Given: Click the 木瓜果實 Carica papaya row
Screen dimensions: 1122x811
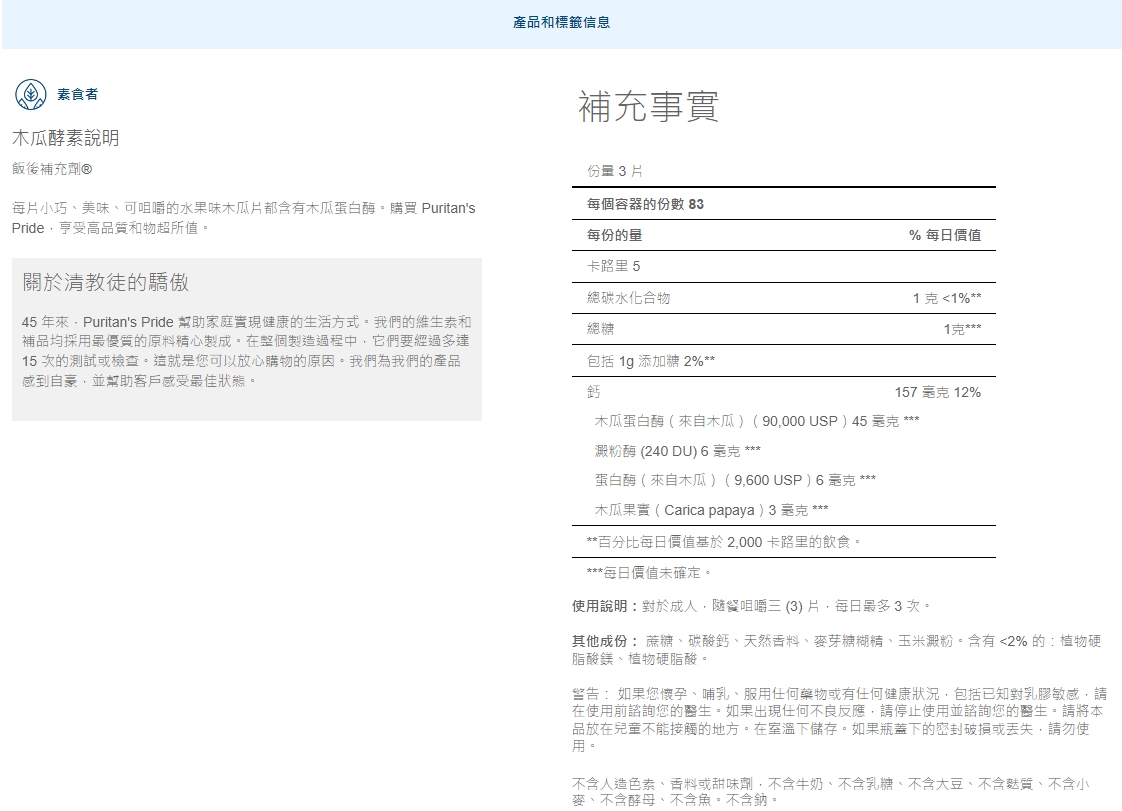Looking at the screenshot, I should pos(711,510).
